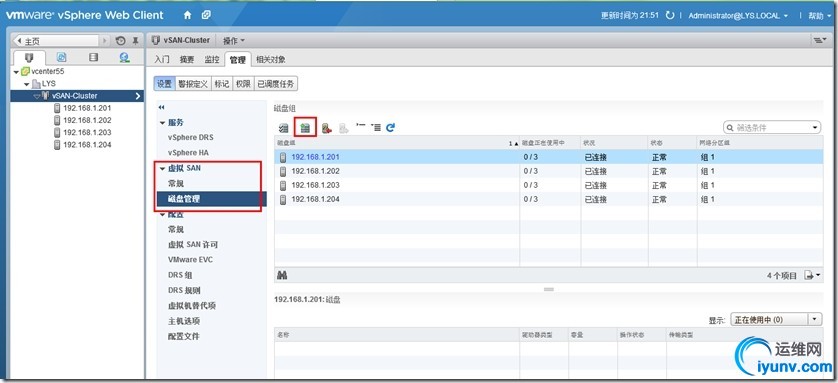Open the Administrator@LYS.LOCAL user menu
Screen dimensions: 838x383
pos(738,16)
